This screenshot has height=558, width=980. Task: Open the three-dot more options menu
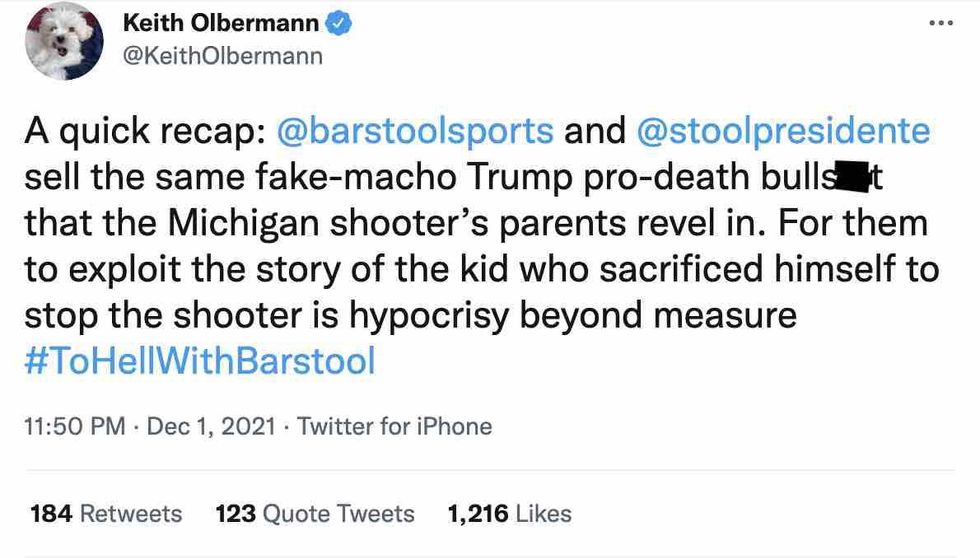coord(940,22)
